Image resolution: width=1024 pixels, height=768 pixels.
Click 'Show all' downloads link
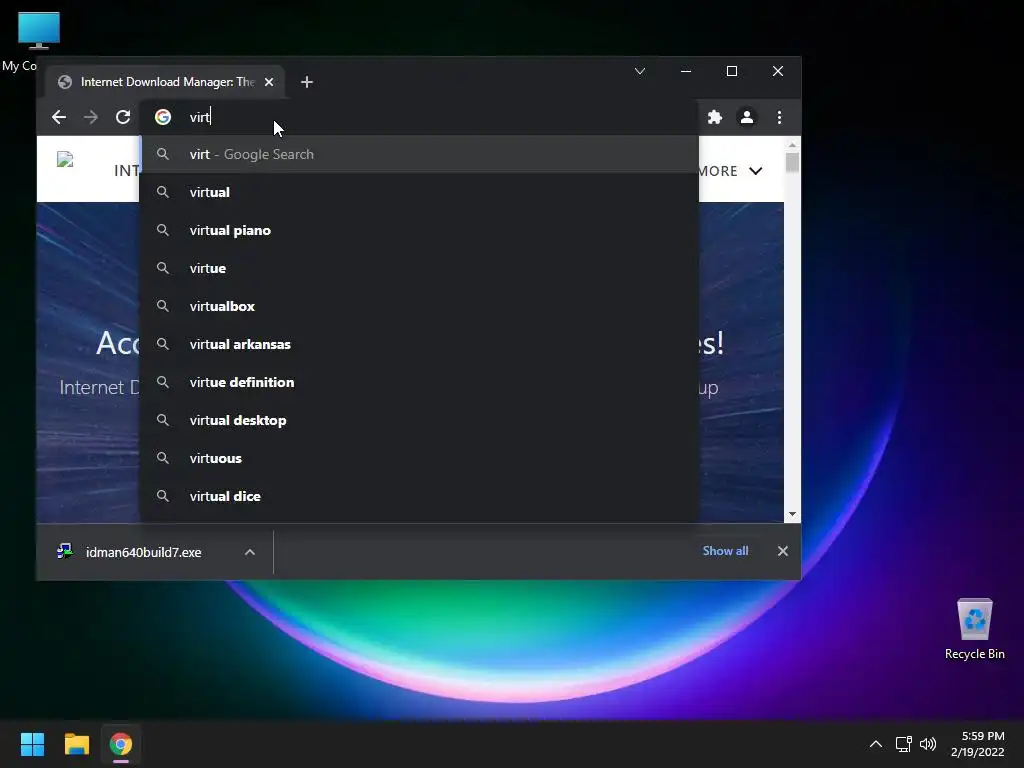(x=725, y=551)
